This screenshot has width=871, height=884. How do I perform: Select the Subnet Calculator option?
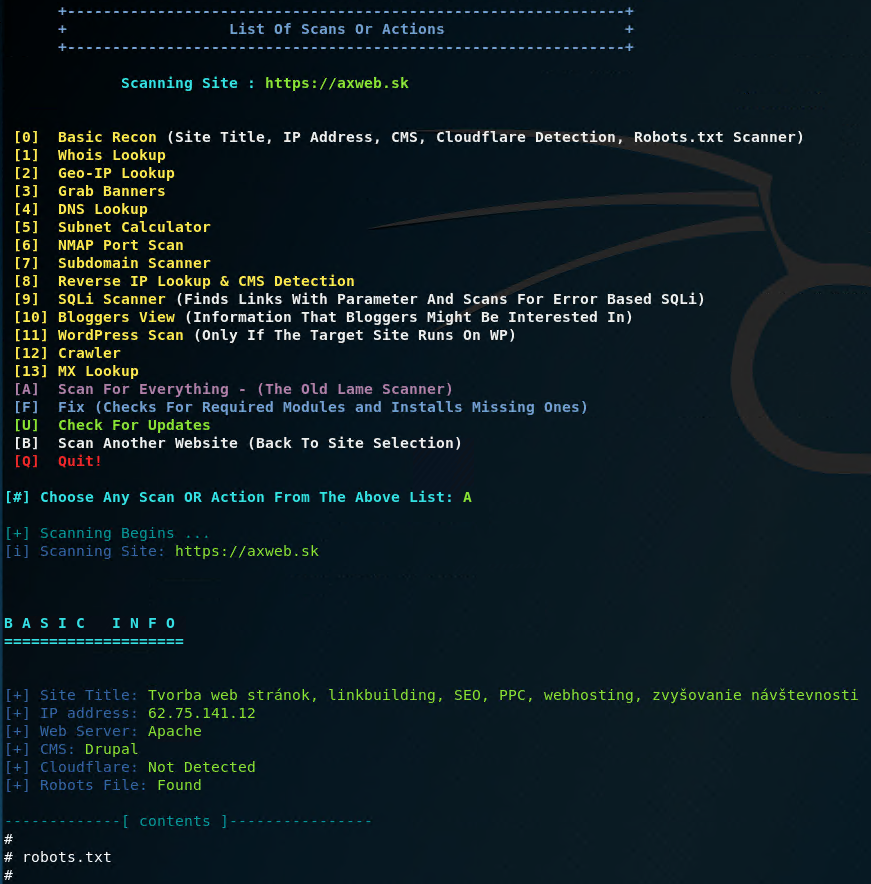click(x=134, y=227)
